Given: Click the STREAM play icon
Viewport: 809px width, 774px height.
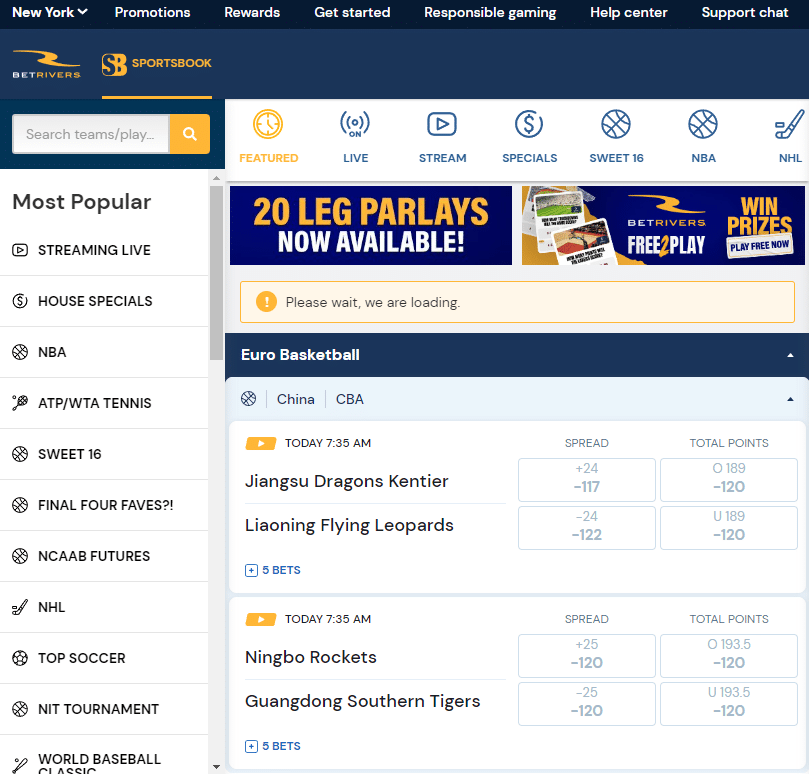Looking at the screenshot, I should 442,124.
